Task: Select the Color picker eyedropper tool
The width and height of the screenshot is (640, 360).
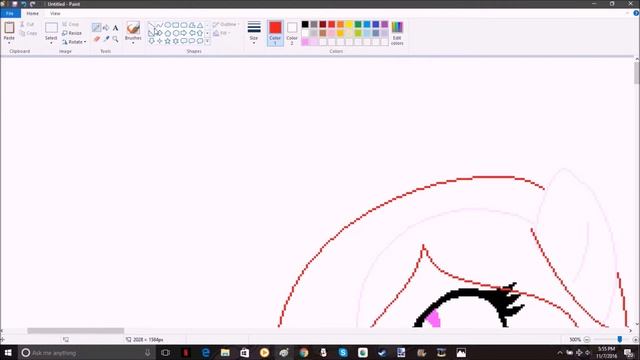Action: 106,39
